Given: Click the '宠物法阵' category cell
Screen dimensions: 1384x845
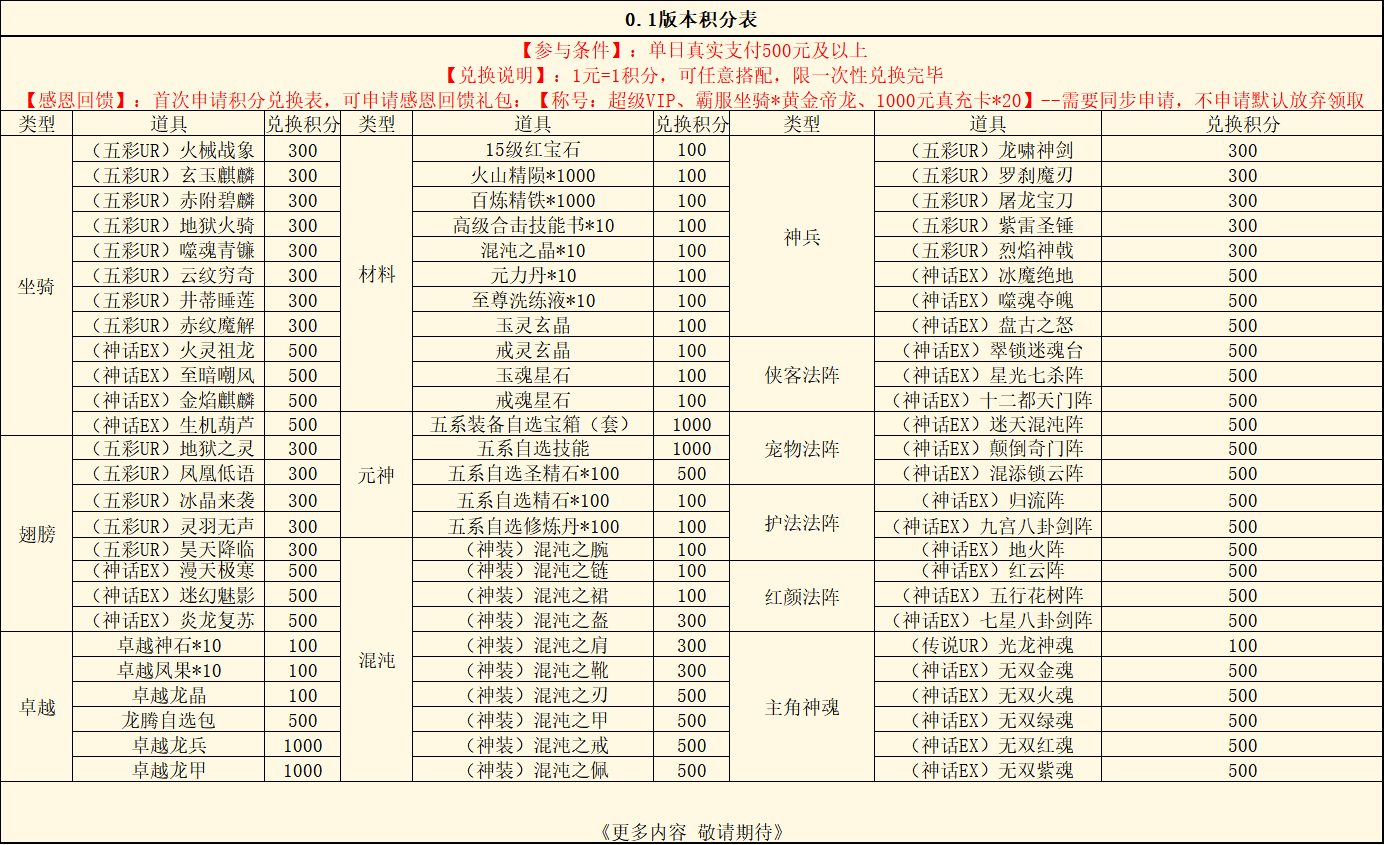Looking at the screenshot, I should pyautogui.click(x=802, y=449).
